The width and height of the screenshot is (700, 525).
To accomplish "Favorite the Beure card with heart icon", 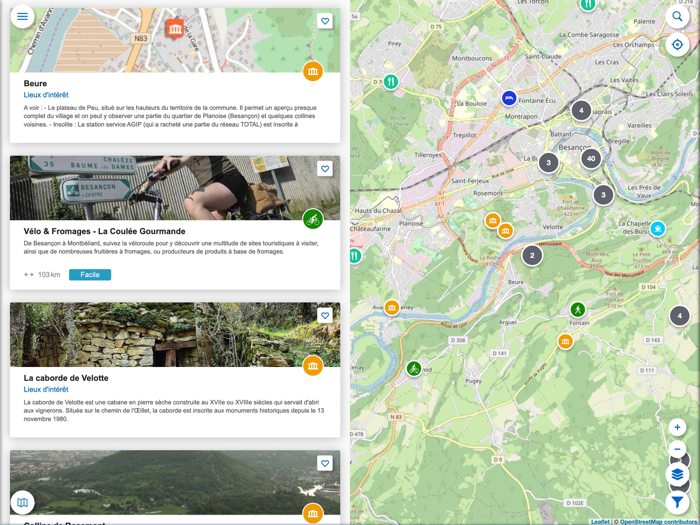I will 325,21.
